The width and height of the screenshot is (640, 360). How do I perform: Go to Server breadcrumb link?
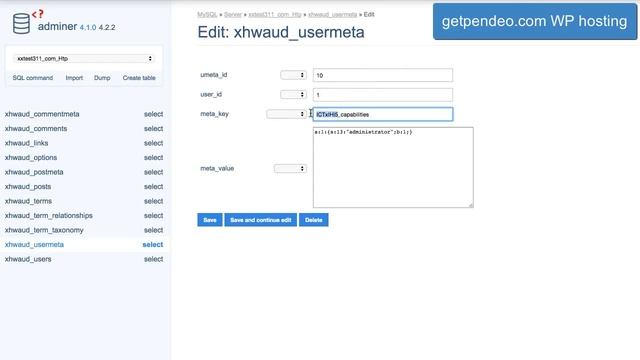(233, 14)
